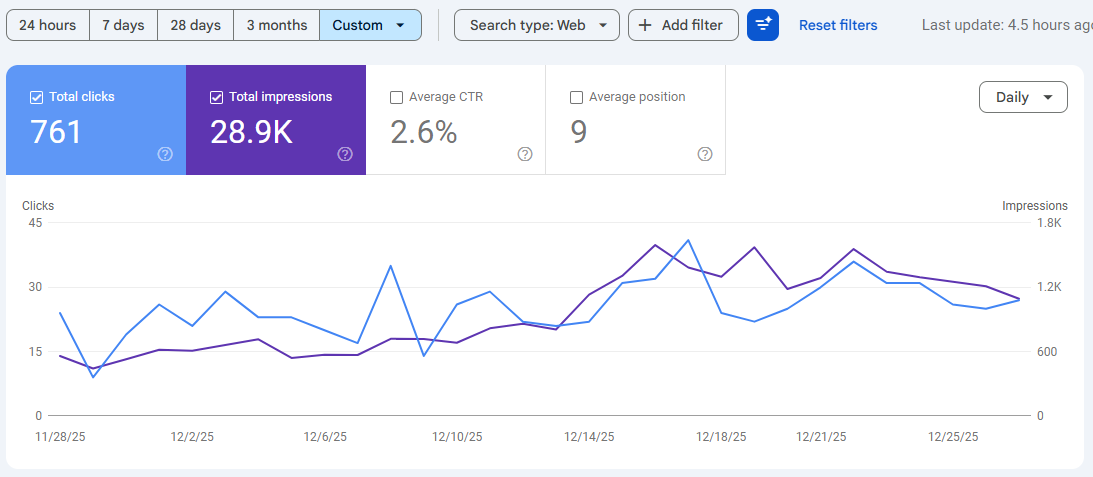Click the 1.2K impressions axis label
The image size is (1093, 477).
click(1050, 287)
